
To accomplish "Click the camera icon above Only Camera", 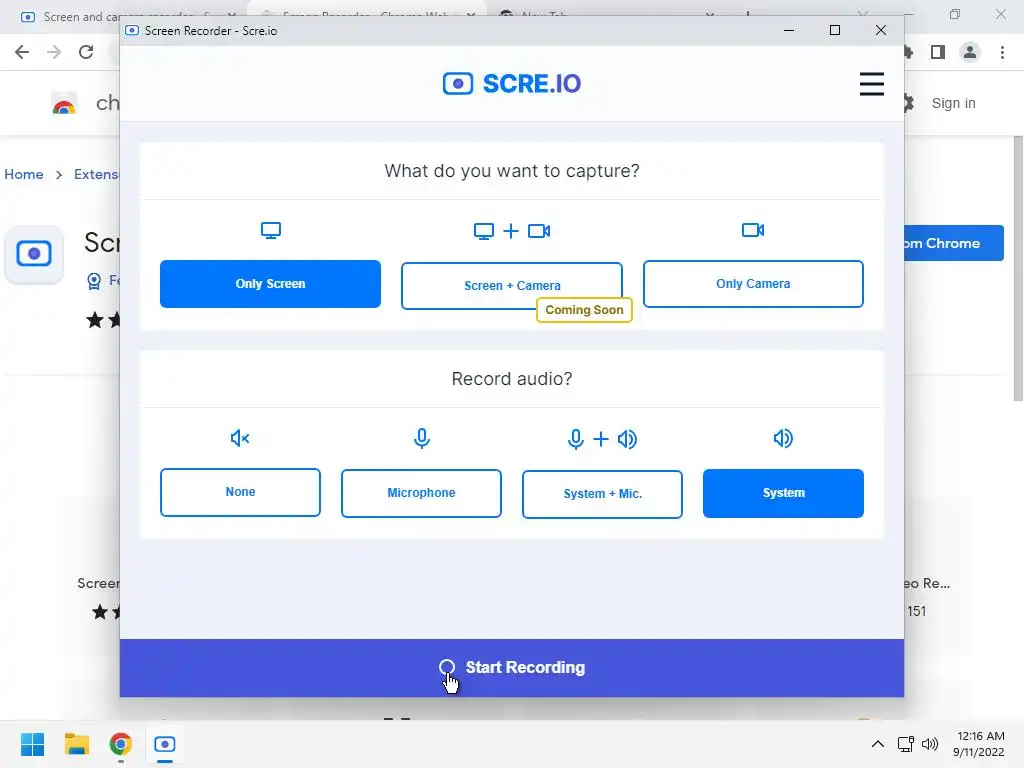I will (753, 230).
